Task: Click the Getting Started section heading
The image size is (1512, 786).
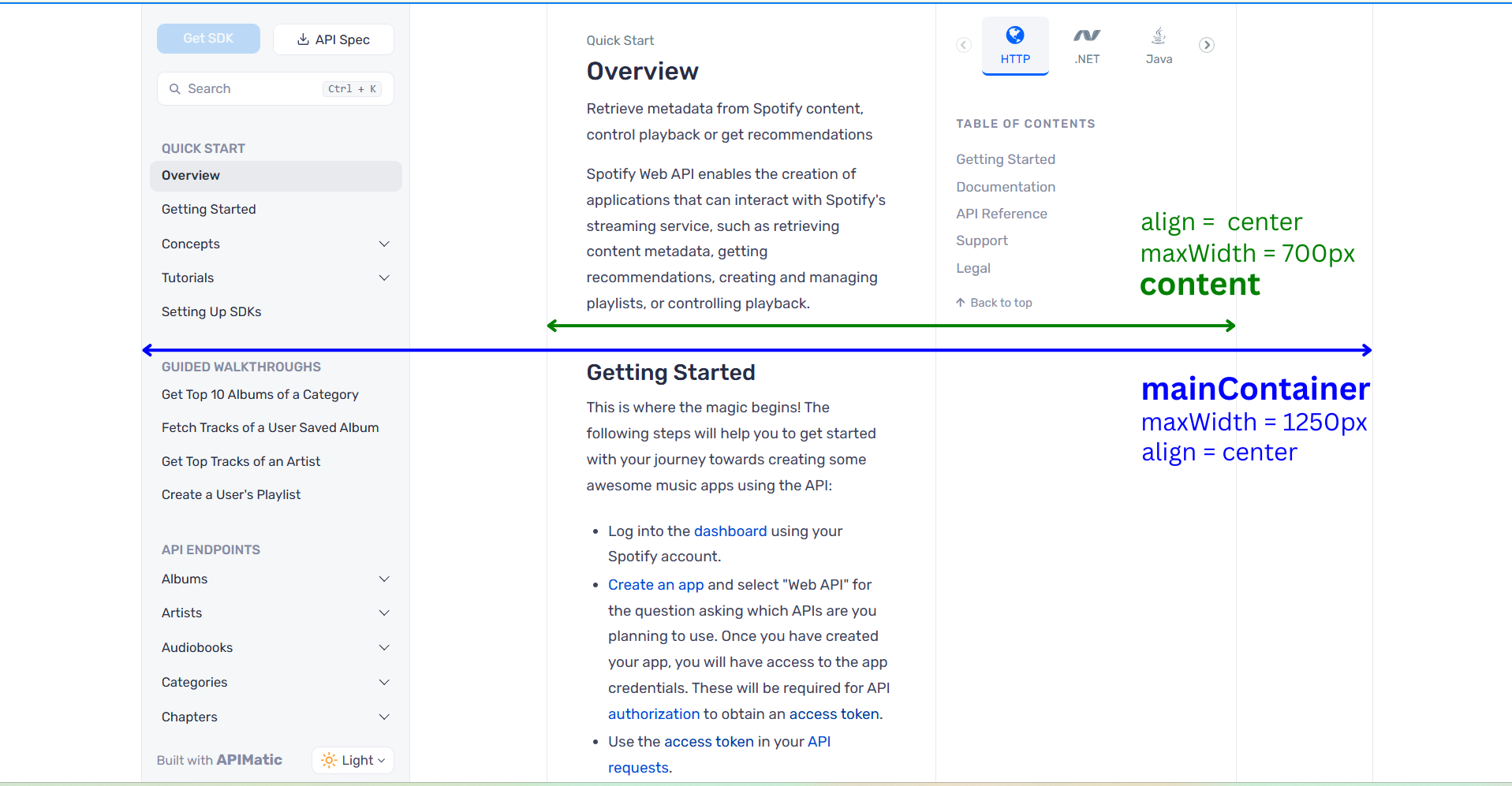Action: 670,373
